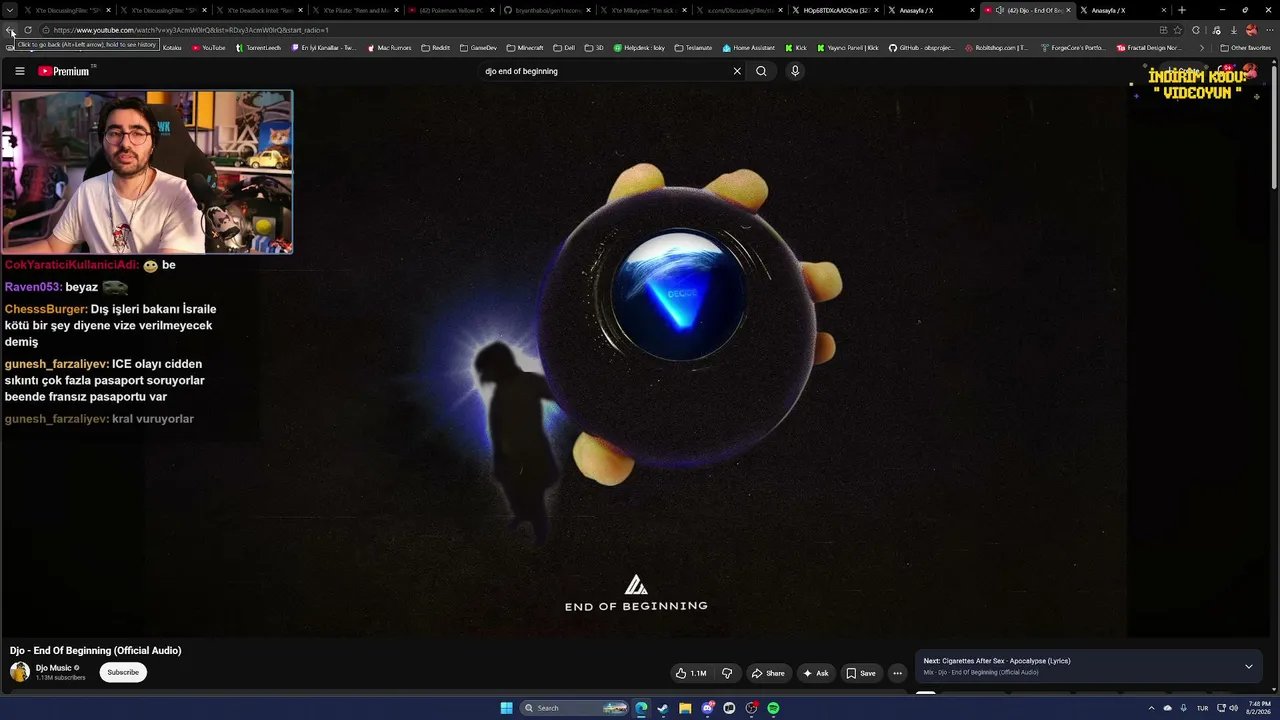
Task: Dislike the Djo video
Action: [727, 673]
